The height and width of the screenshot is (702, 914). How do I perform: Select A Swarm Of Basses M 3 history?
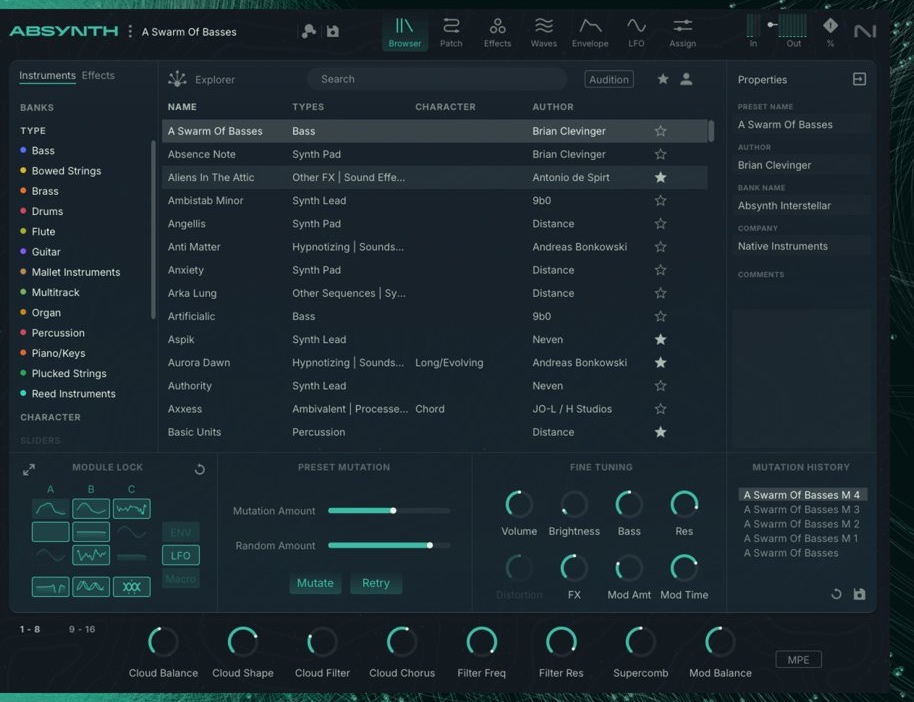click(x=801, y=510)
